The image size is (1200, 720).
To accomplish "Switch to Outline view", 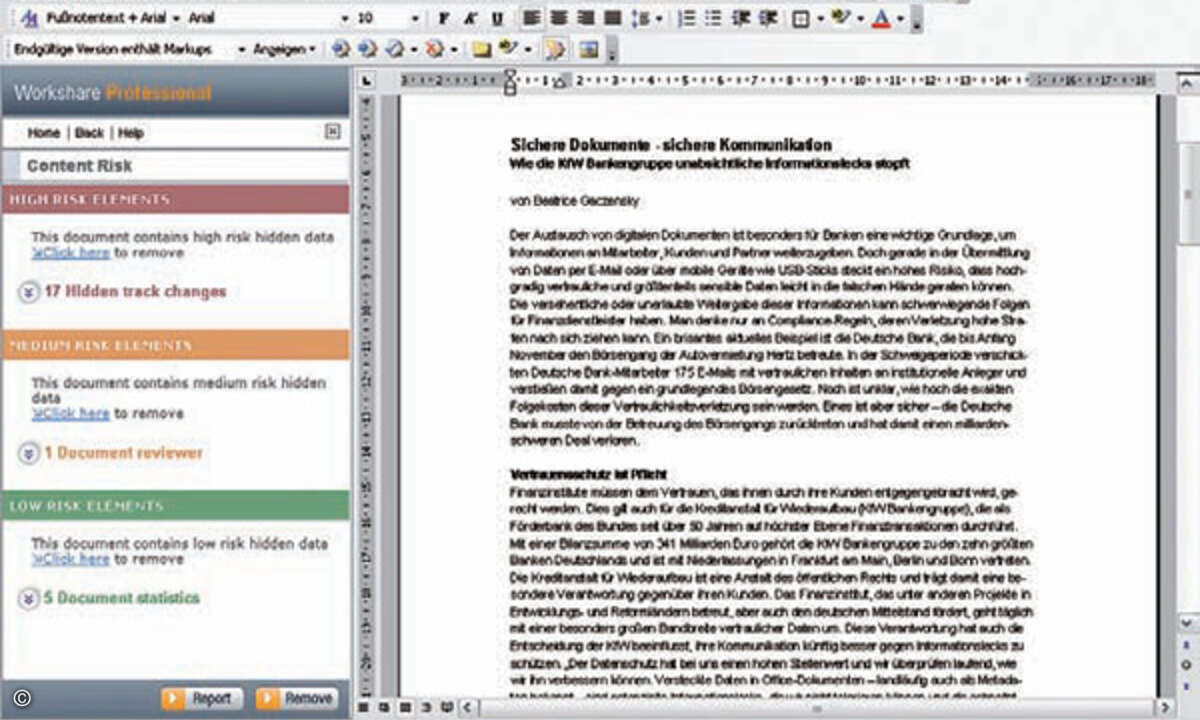I will tap(427, 707).
